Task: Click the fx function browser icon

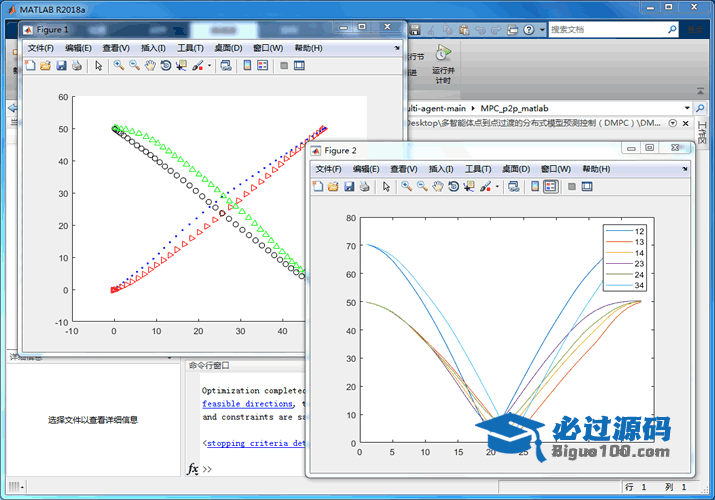Action: [193, 469]
